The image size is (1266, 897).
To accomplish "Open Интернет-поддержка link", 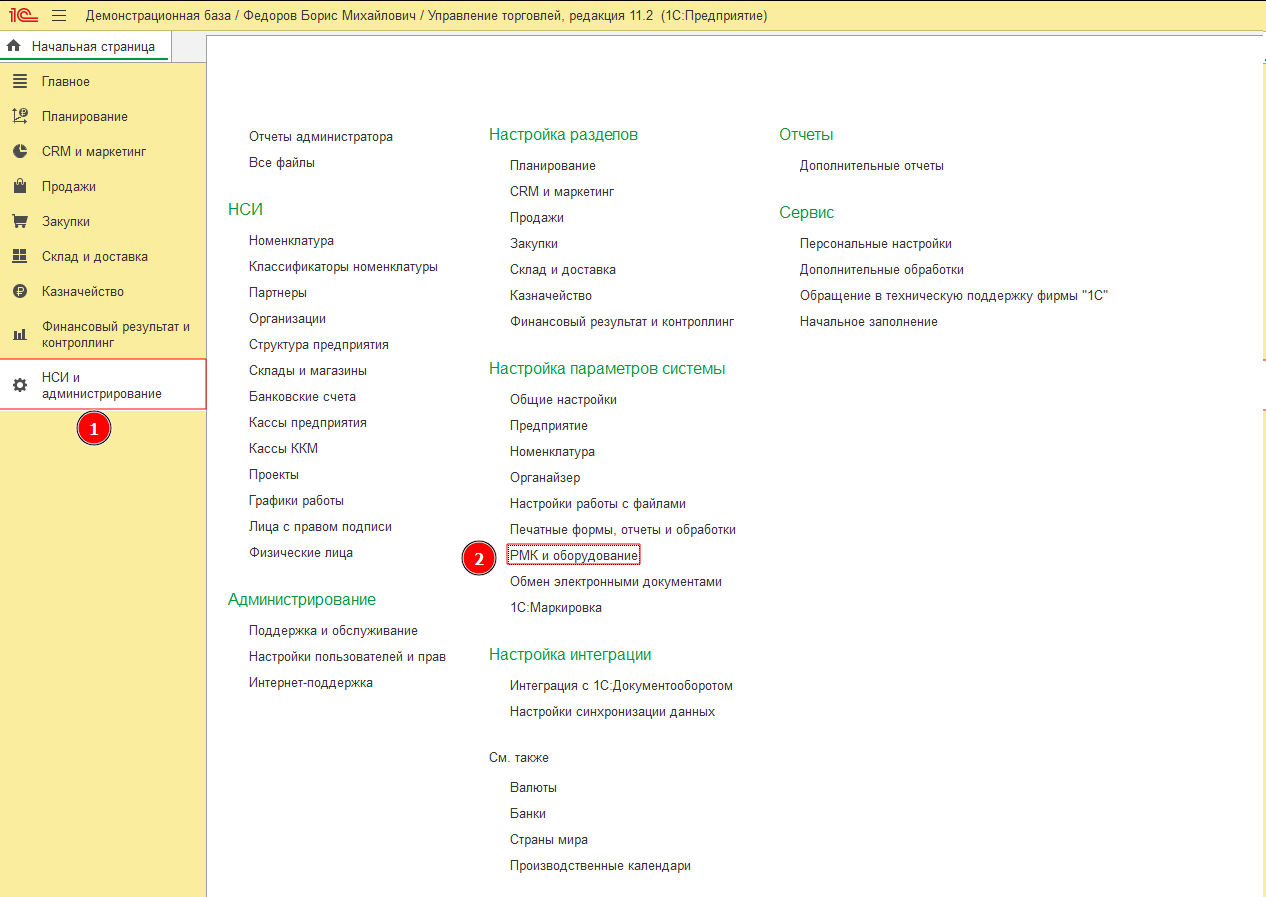I will (x=311, y=683).
